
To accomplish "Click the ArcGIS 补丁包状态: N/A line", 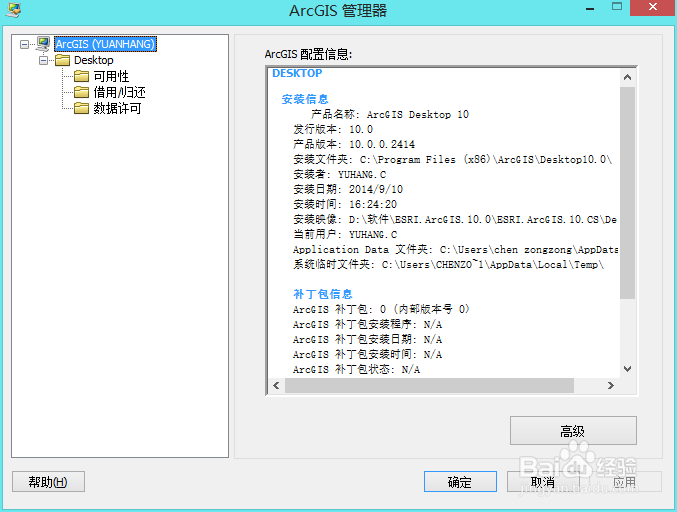I will click(x=357, y=370).
